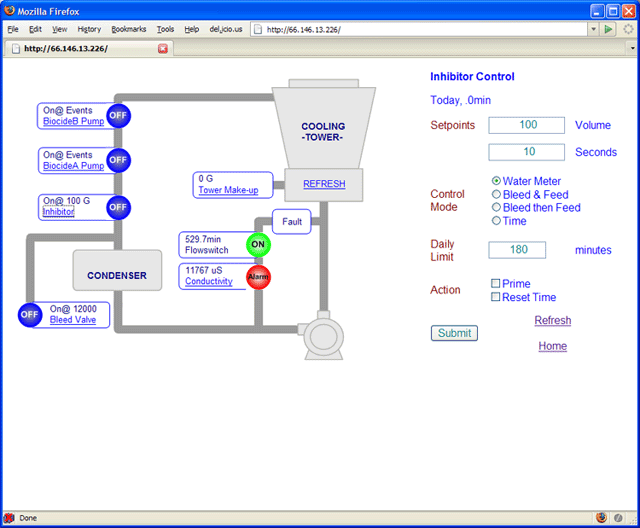The height and width of the screenshot is (528, 640).
Task: Open the Tower Make-up link
Action: [228, 190]
